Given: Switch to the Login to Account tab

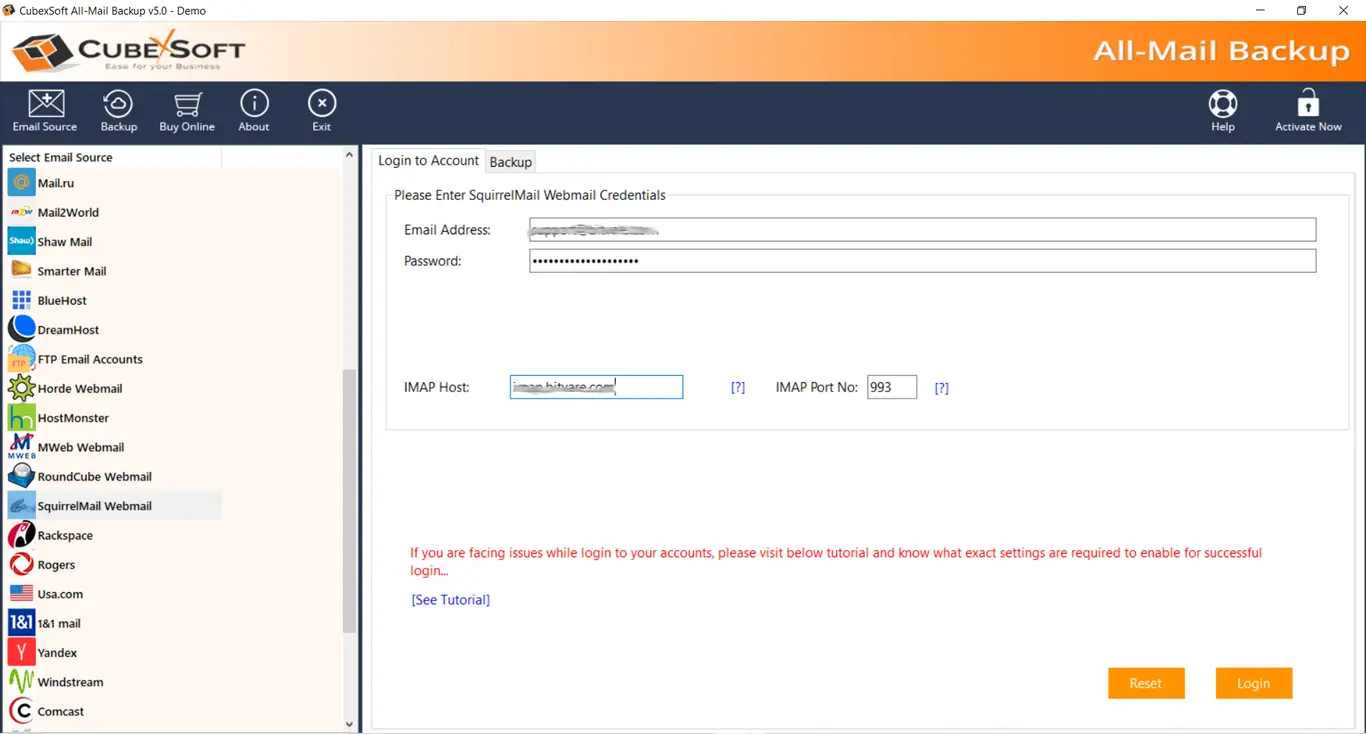Looking at the screenshot, I should 428,161.
